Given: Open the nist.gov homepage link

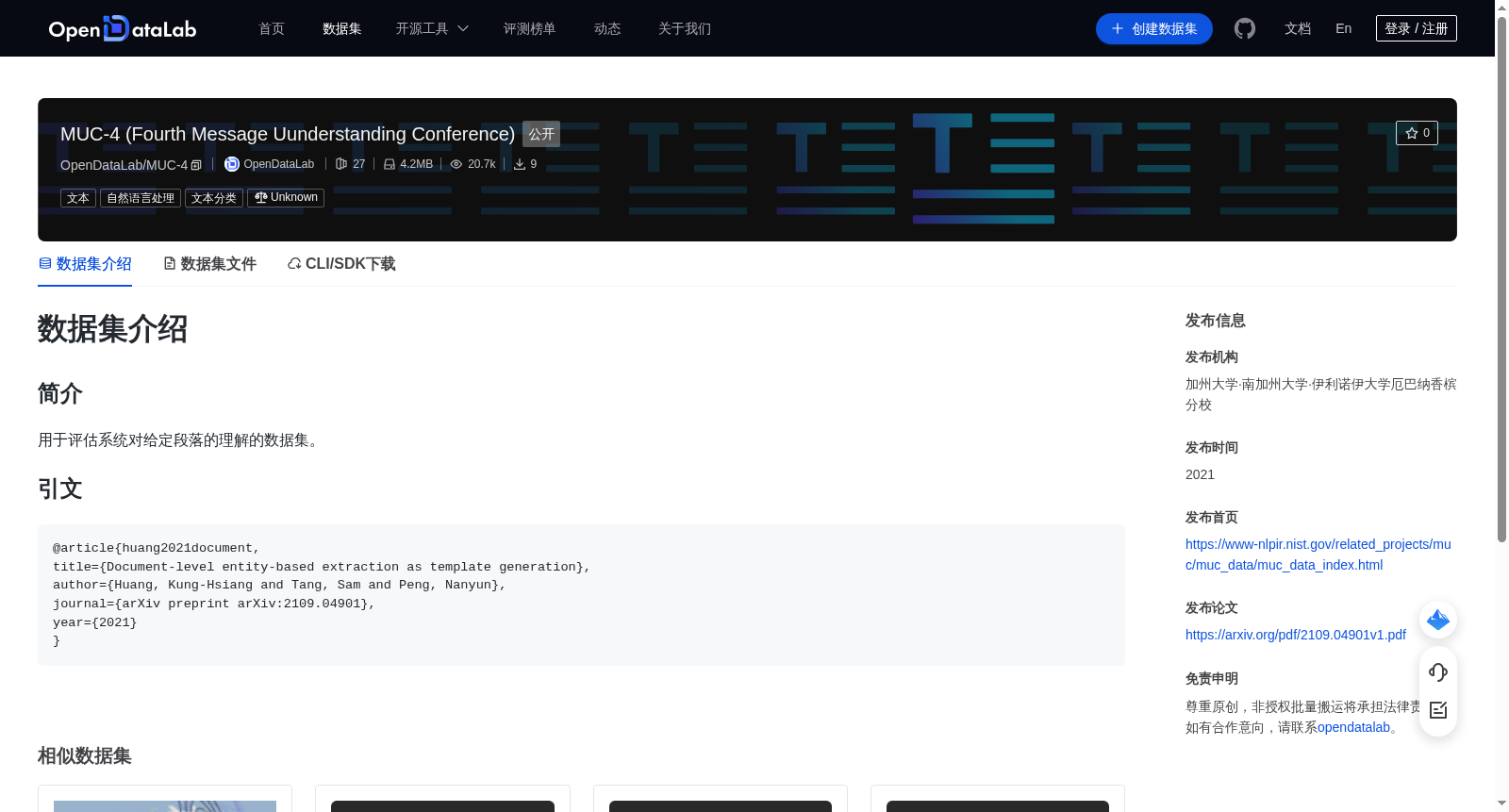Looking at the screenshot, I should 1318,555.
